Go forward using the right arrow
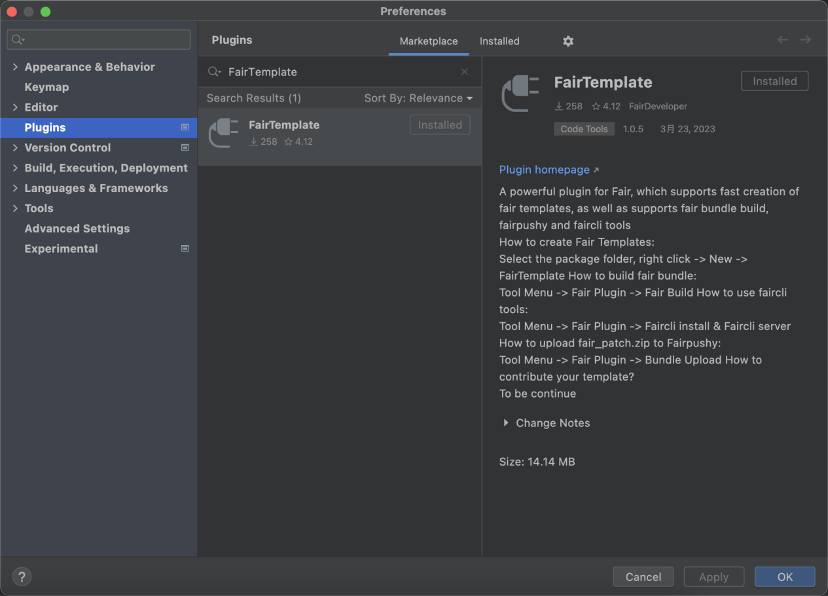This screenshot has height=596, width=828. point(805,40)
